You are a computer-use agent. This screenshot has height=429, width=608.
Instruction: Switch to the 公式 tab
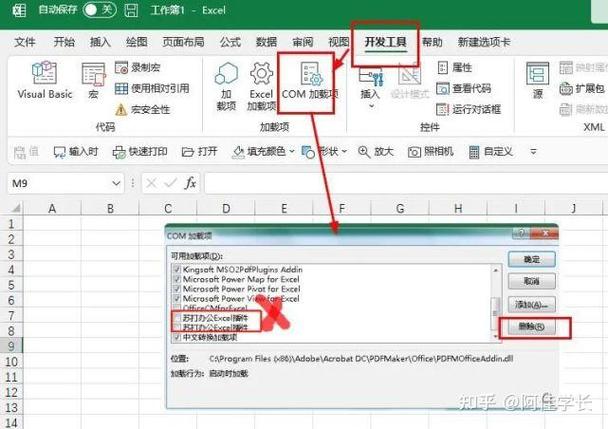click(x=230, y=42)
